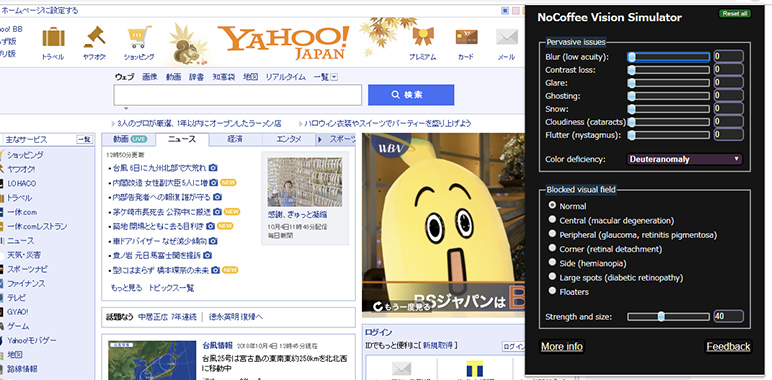Open the news photo thumbnail 感謝、ぎゅっと凝縮
Screen dimensions: 772x380
click(x=304, y=182)
